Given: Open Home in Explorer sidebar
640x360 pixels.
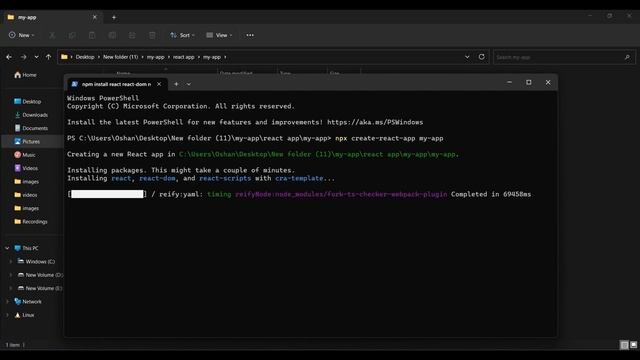Looking at the screenshot, I should (25, 75).
